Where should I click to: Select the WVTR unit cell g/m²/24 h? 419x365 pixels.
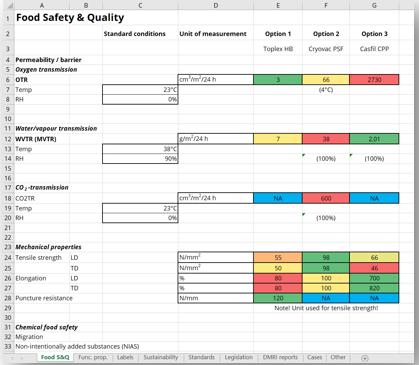216,139
